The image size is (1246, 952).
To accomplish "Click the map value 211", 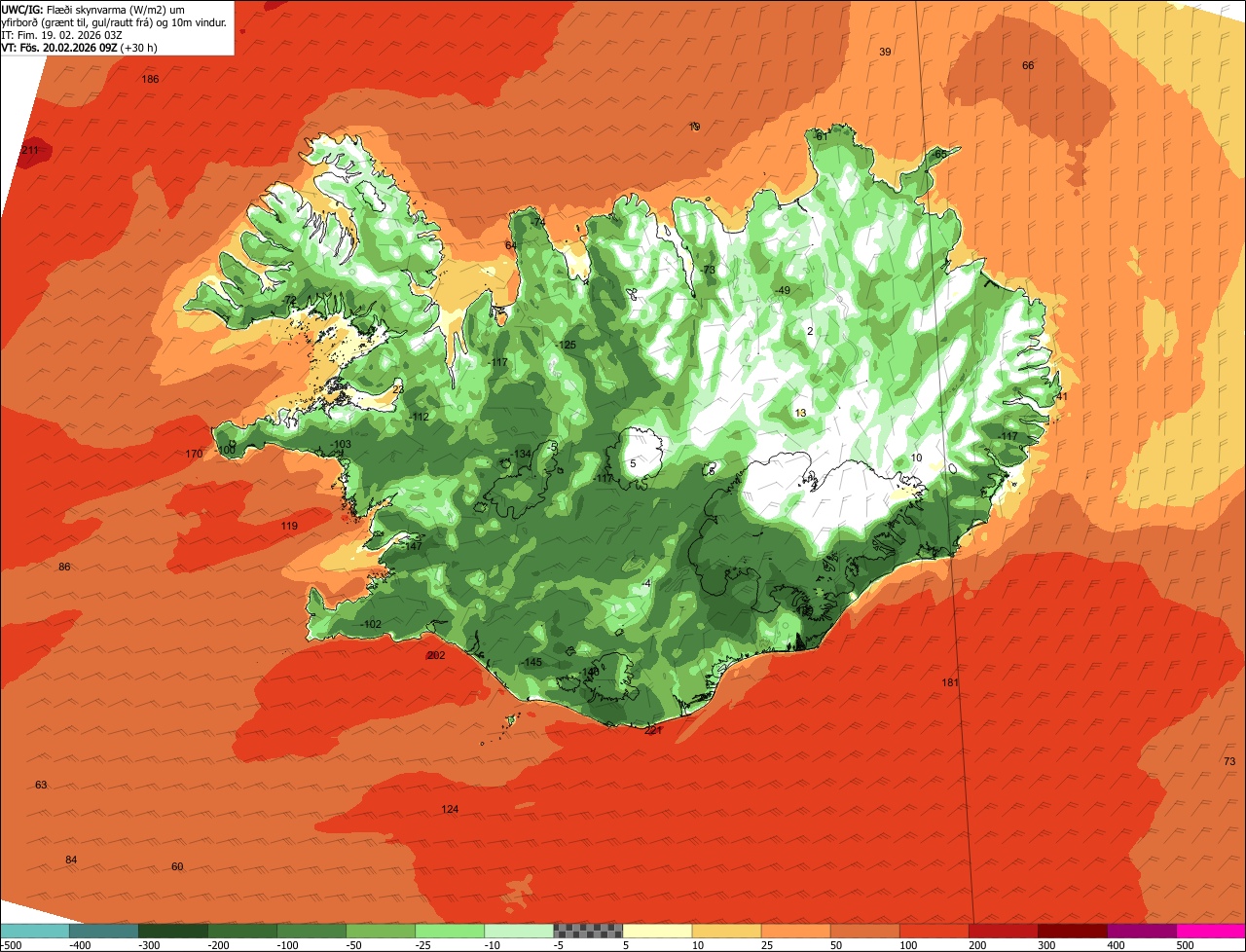I will pos(30,150).
